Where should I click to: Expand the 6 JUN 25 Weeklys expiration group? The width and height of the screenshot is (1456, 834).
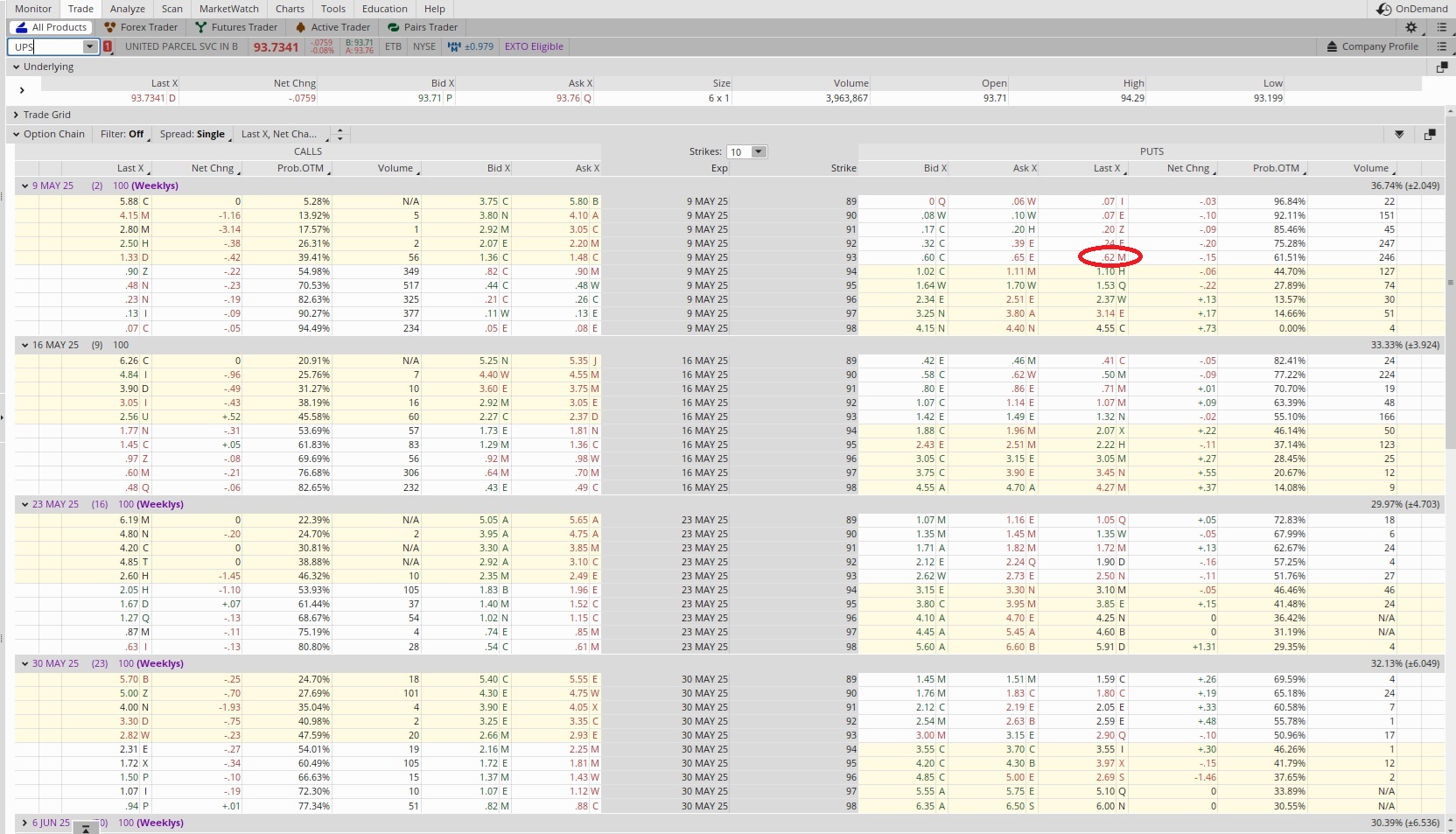tap(24, 823)
